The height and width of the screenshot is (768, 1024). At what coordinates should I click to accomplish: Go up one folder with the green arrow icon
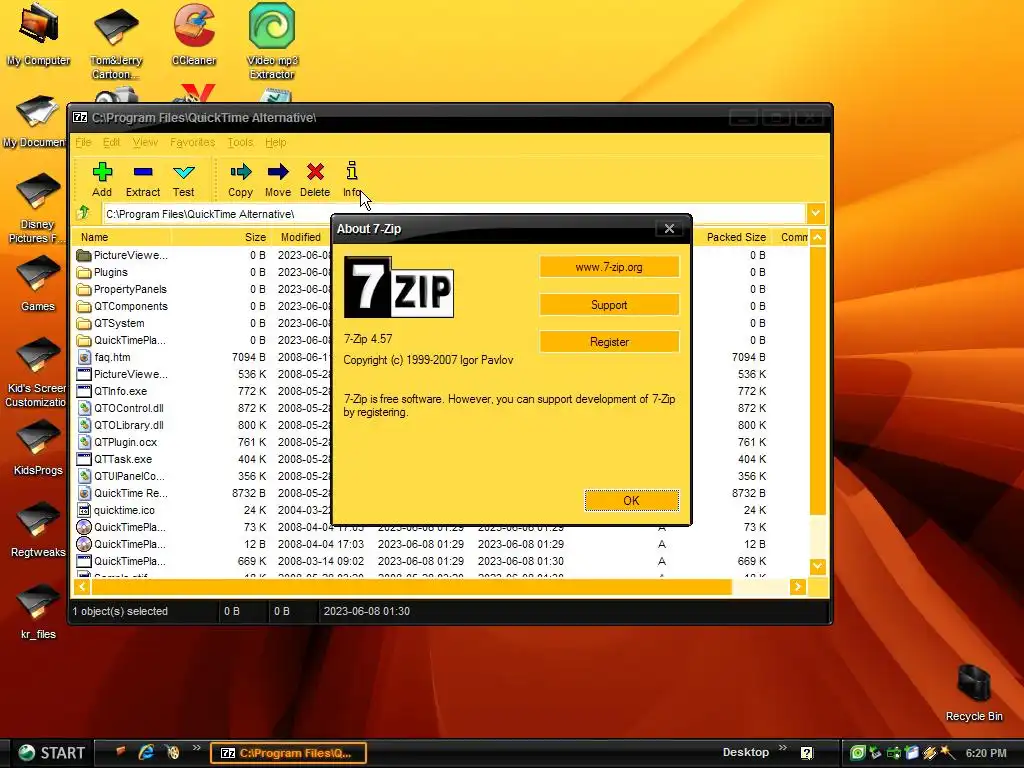[84, 213]
